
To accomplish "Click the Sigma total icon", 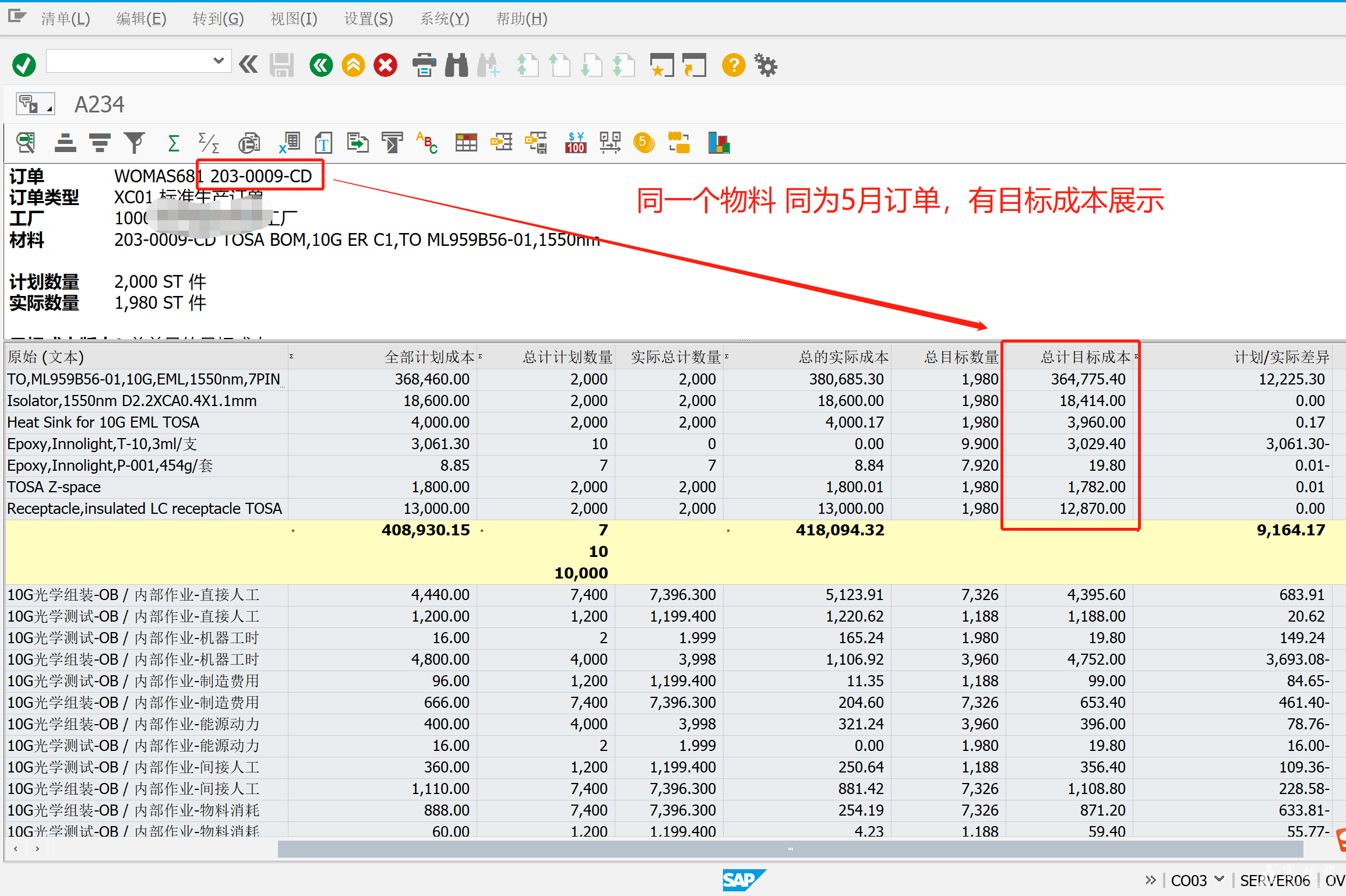I will 173,143.
